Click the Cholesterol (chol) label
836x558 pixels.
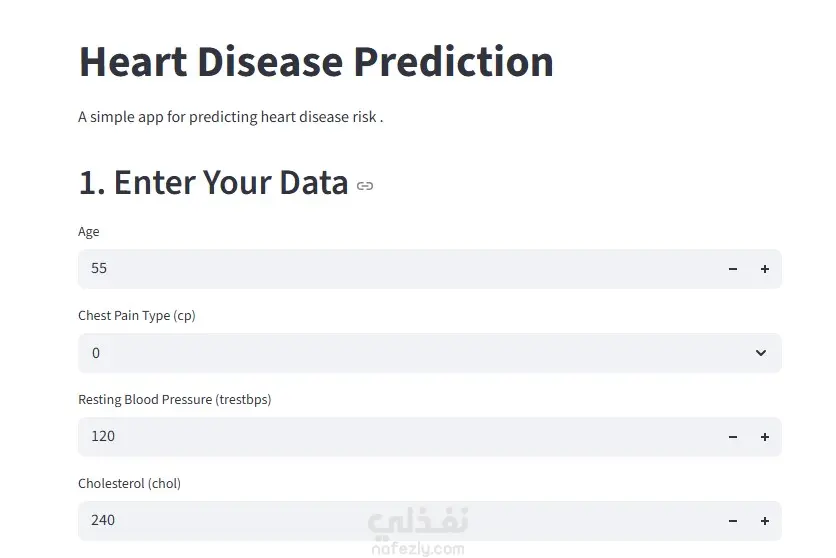point(130,484)
